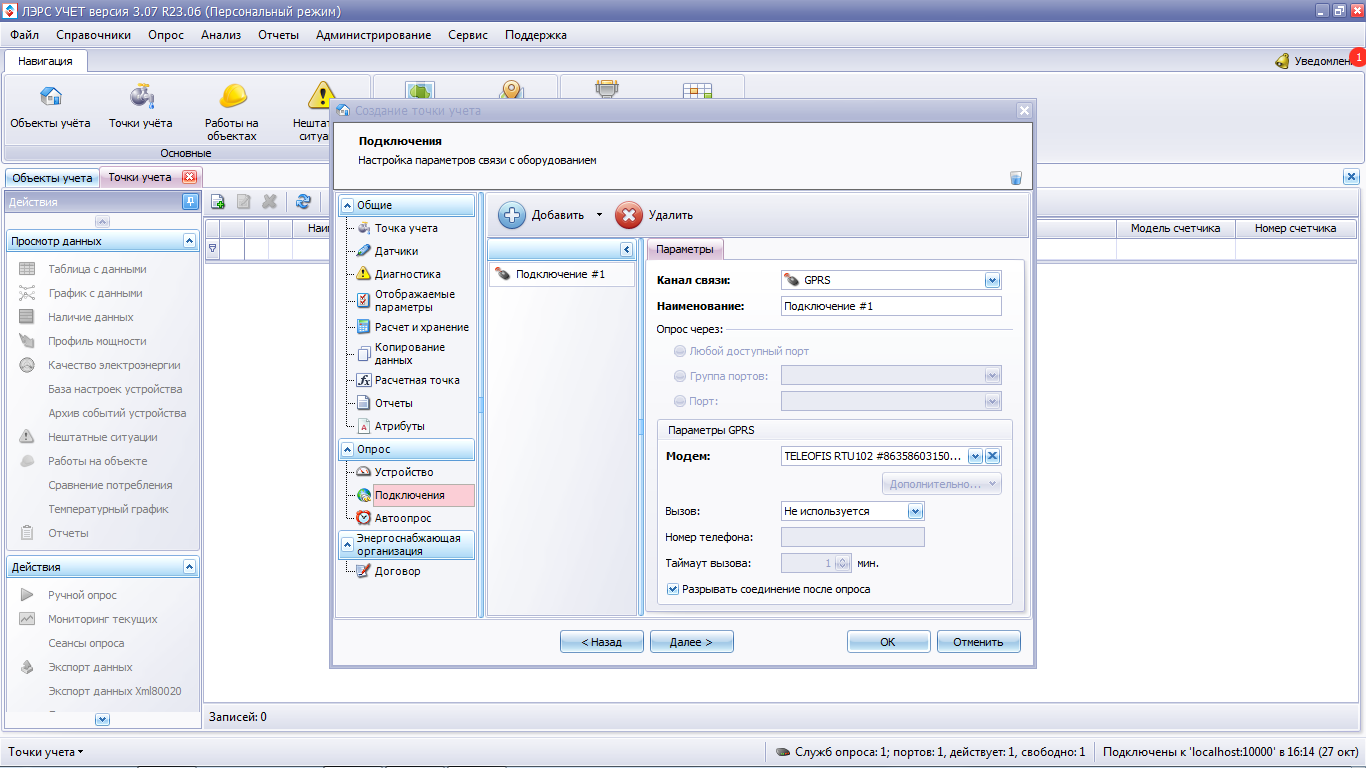
Task: Click the OK button
Action: point(889,642)
